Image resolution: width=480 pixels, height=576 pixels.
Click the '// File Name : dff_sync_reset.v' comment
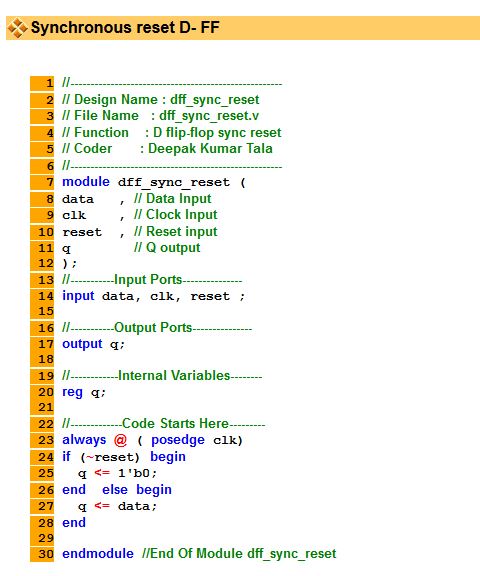(160, 116)
